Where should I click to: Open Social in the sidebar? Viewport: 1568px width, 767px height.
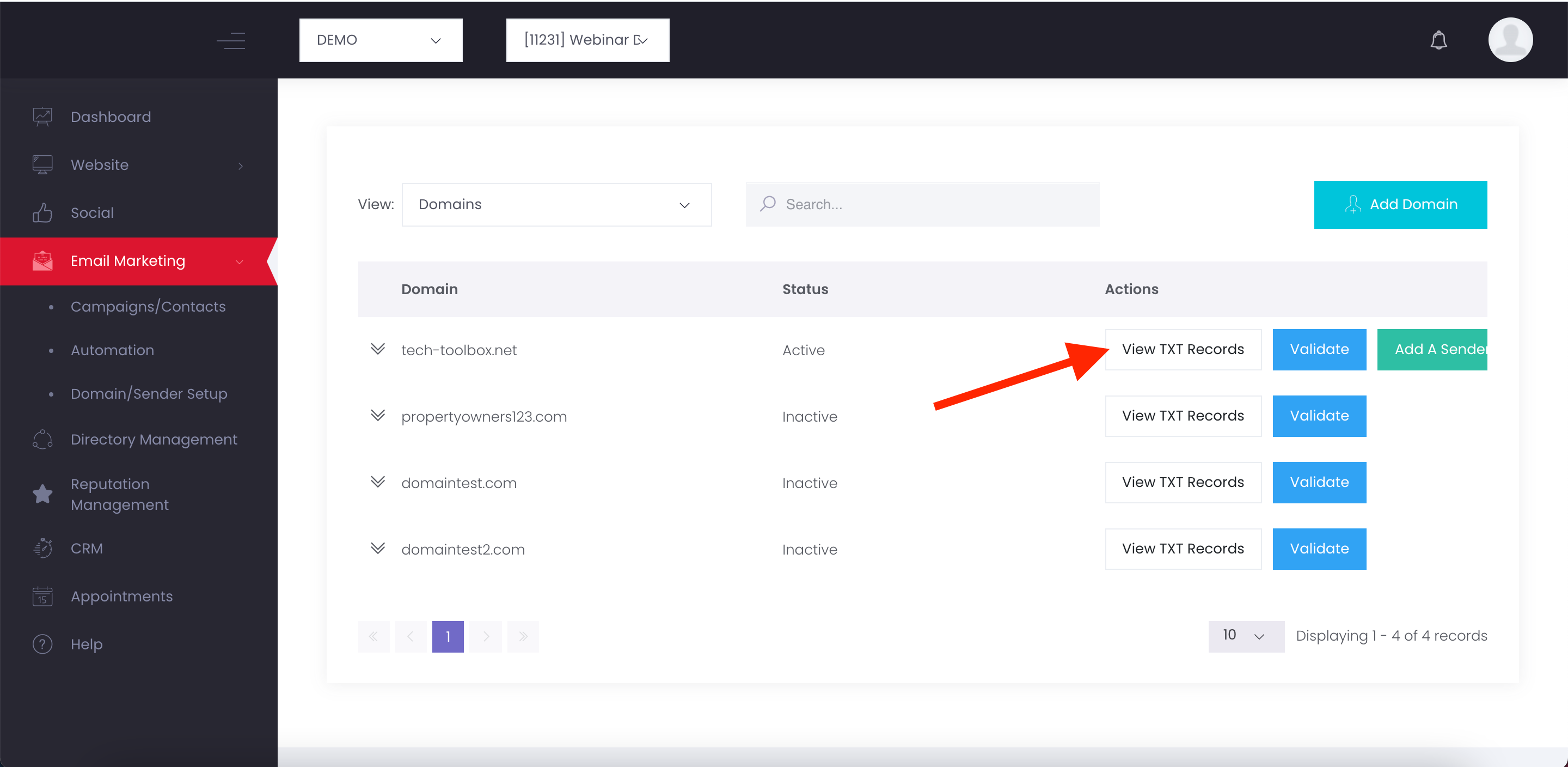coord(92,212)
